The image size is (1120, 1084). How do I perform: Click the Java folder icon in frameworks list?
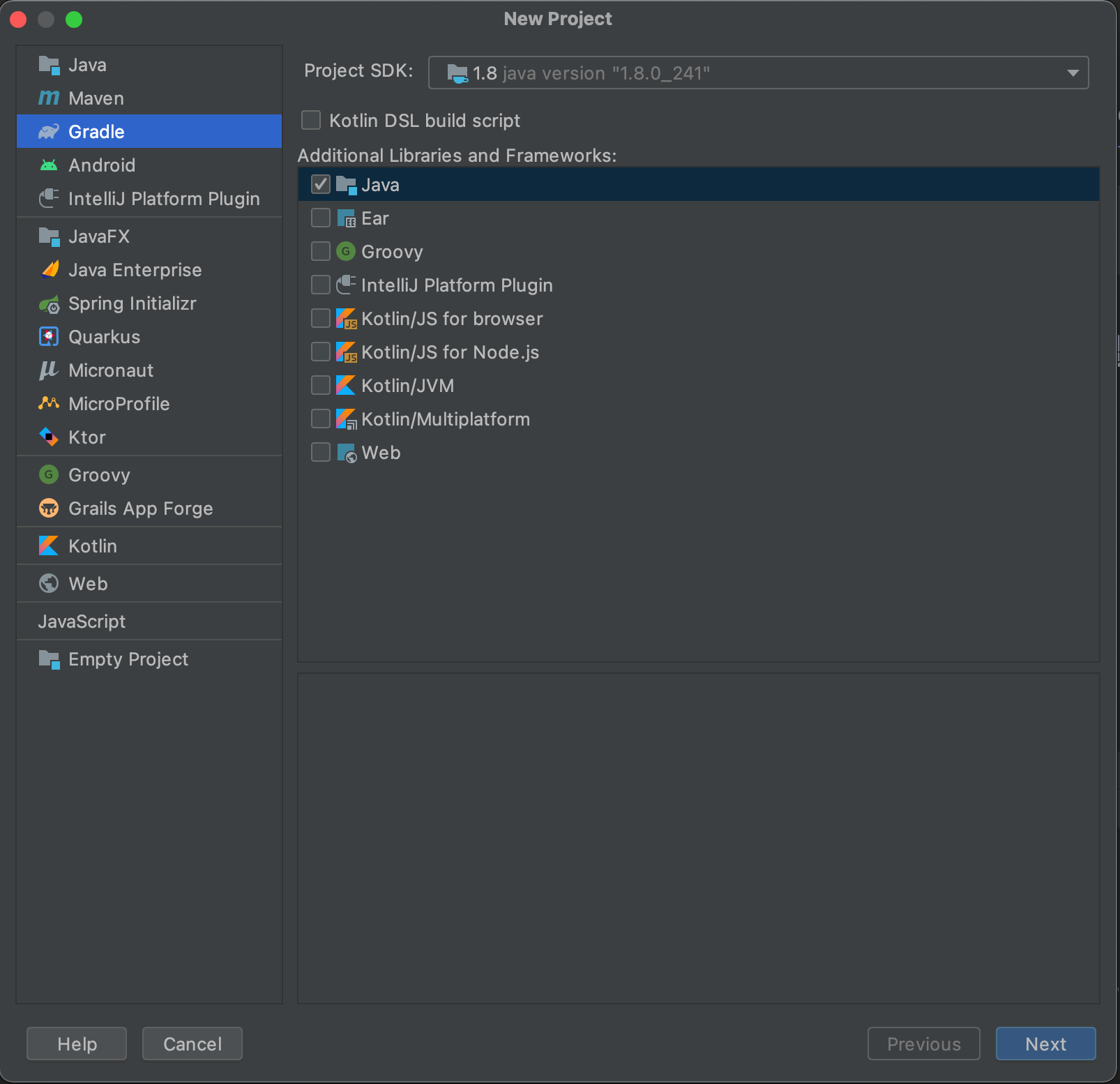coord(346,185)
